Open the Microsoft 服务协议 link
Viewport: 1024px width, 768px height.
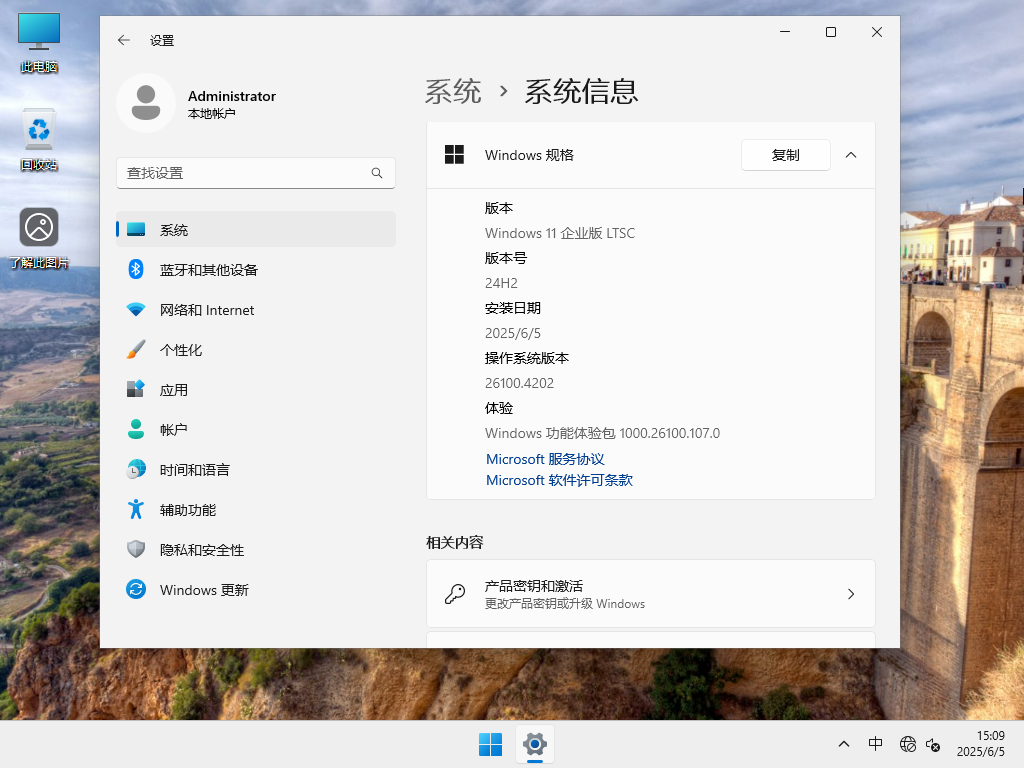545,459
